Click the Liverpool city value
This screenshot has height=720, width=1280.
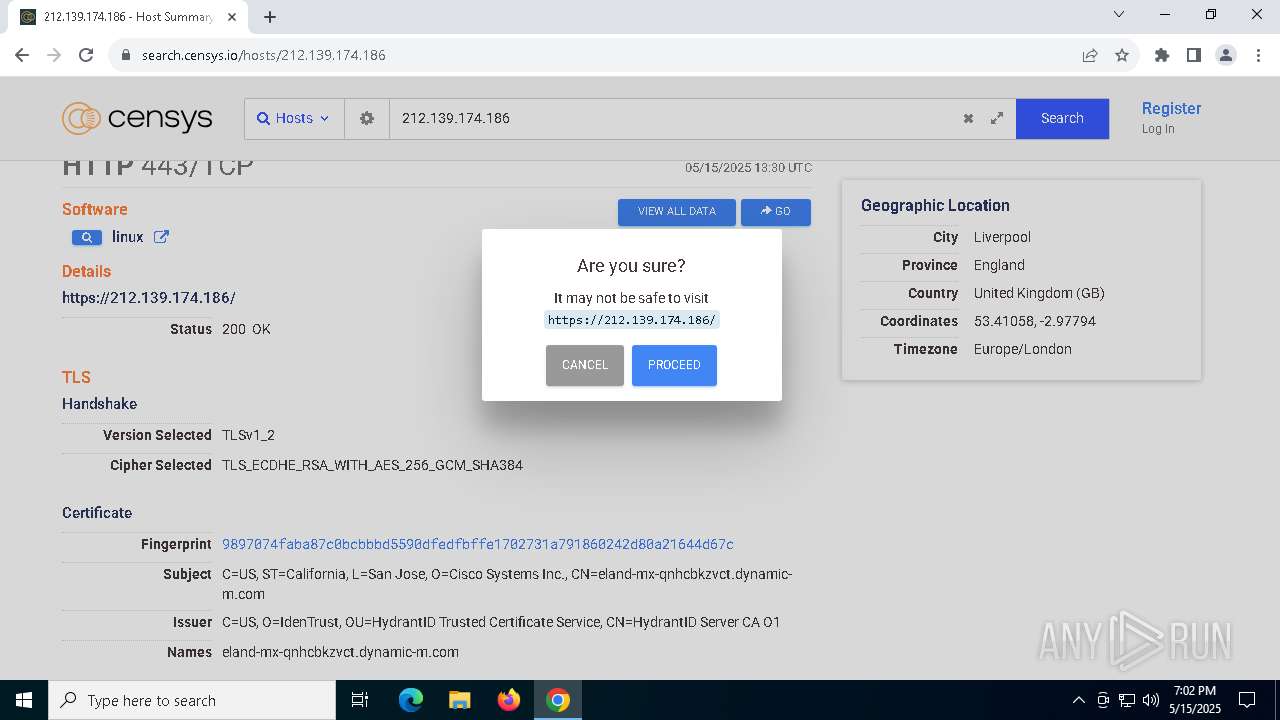click(1002, 237)
